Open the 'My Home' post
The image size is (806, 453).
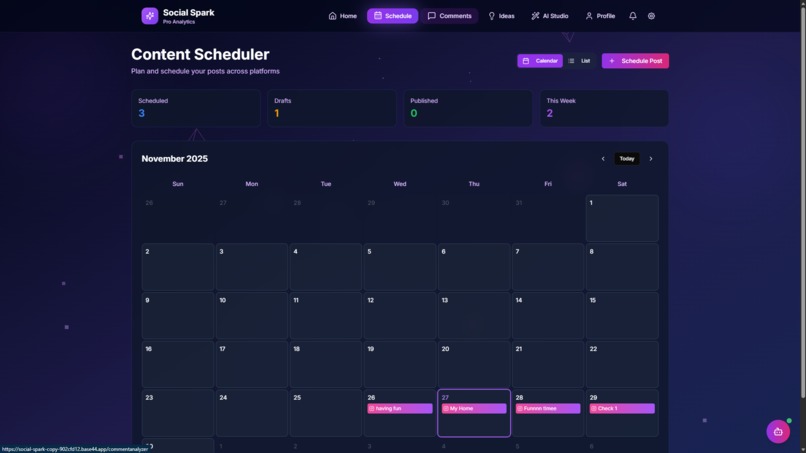pos(474,408)
